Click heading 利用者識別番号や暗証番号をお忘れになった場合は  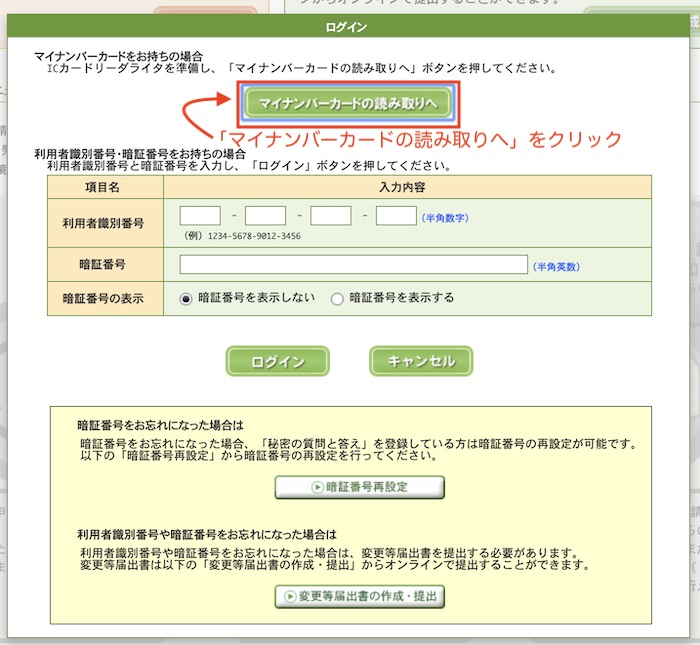coord(207,534)
